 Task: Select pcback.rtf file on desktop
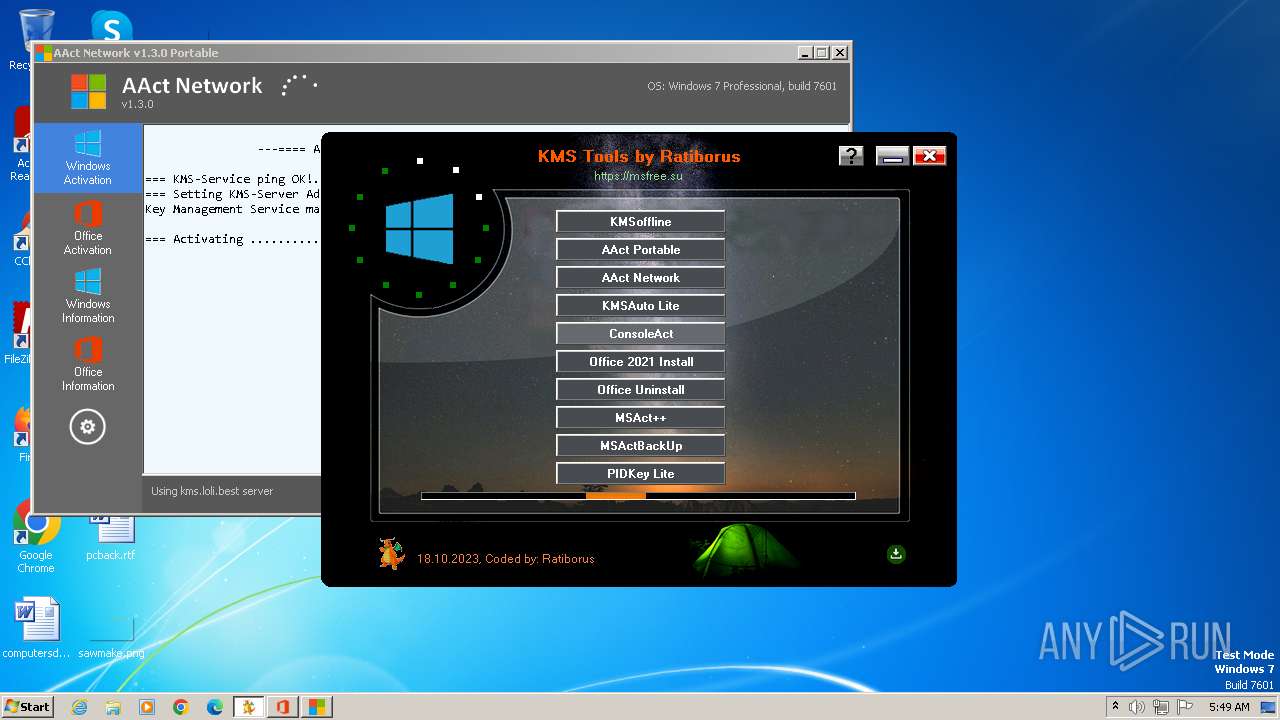[110, 538]
